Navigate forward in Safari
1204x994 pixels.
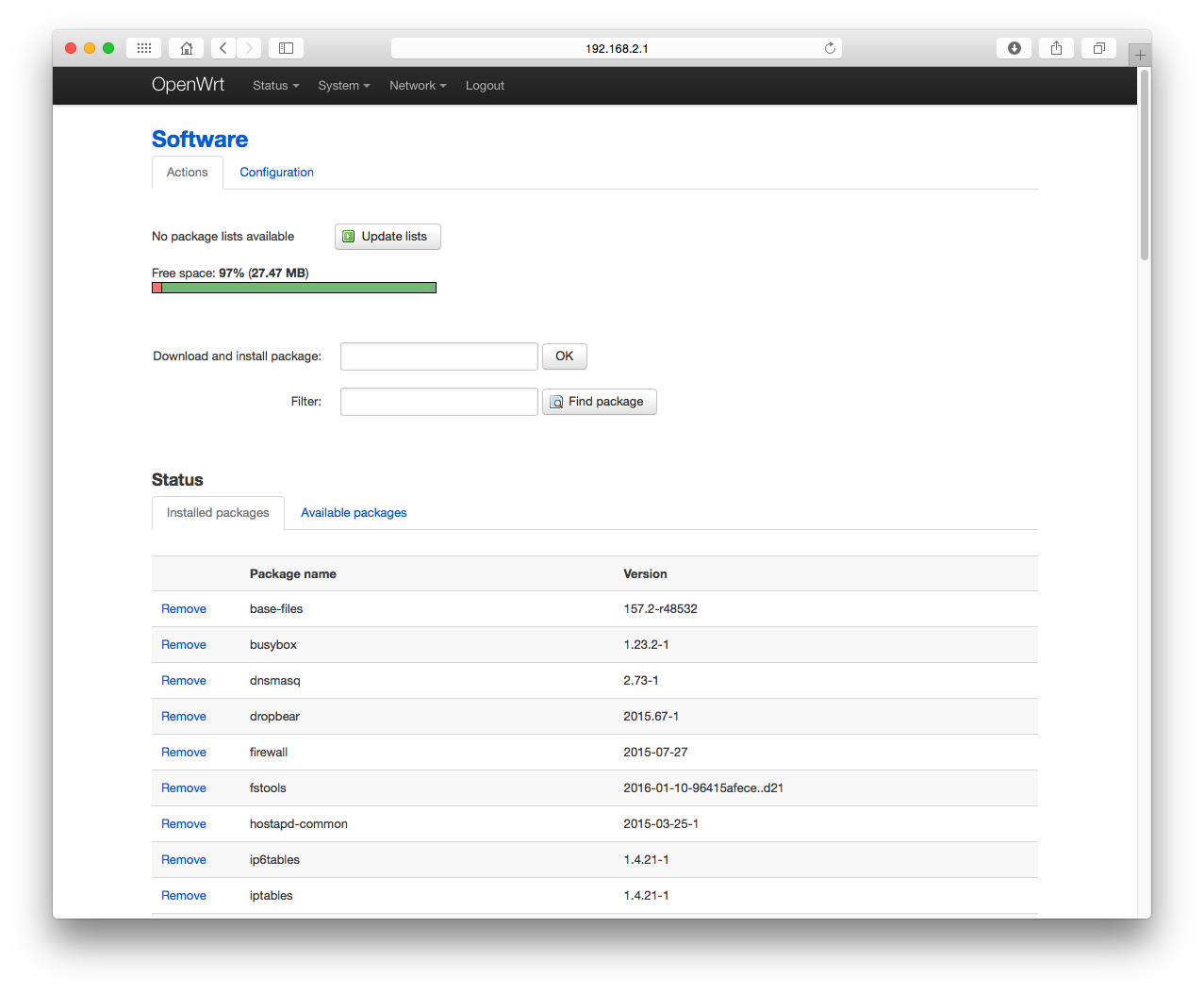coord(249,48)
